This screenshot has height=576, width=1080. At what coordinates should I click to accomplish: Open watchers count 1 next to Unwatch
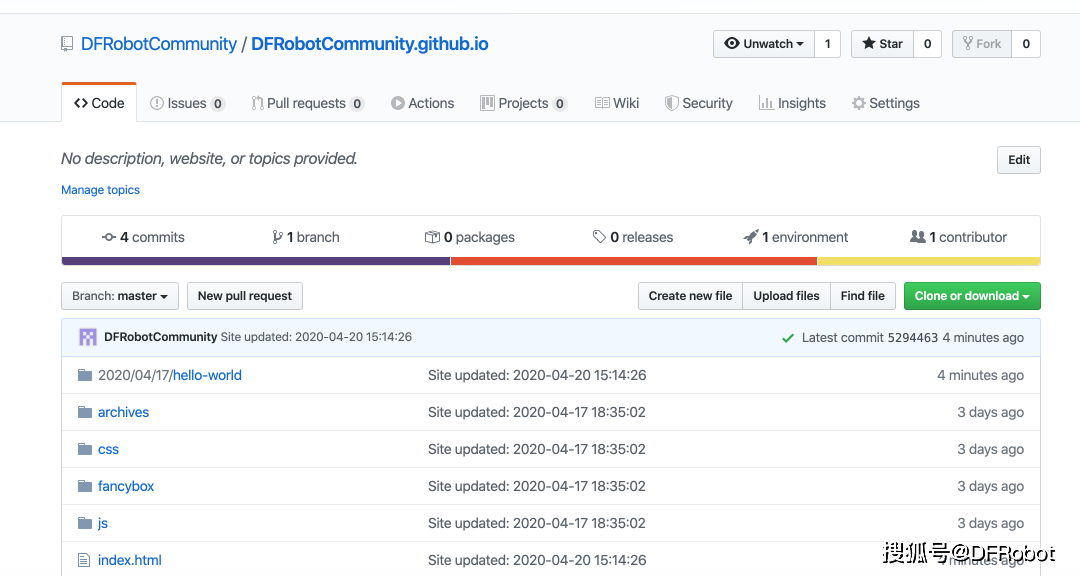click(x=827, y=44)
